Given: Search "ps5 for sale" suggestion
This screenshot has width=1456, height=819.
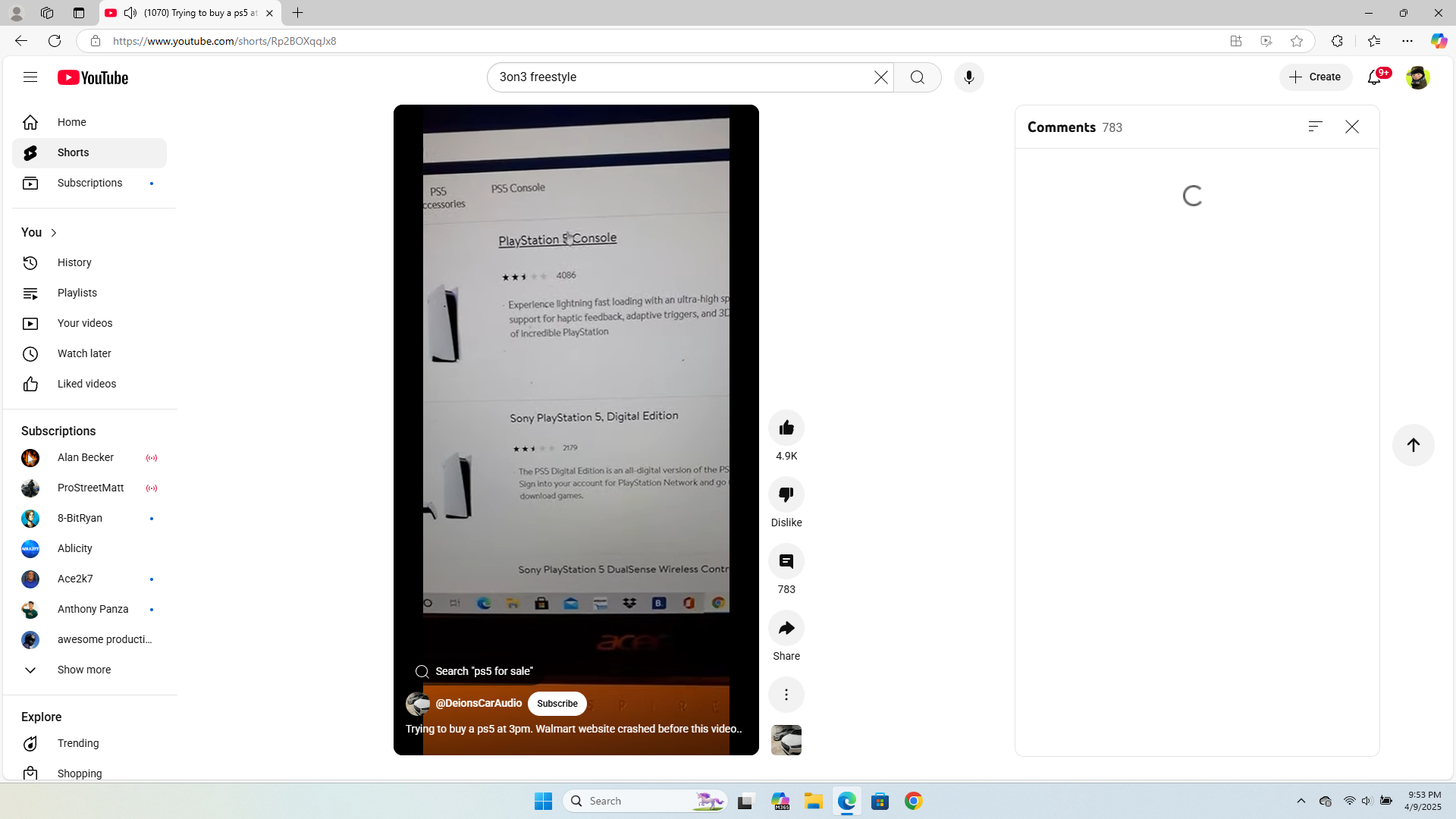Looking at the screenshot, I should click(475, 671).
